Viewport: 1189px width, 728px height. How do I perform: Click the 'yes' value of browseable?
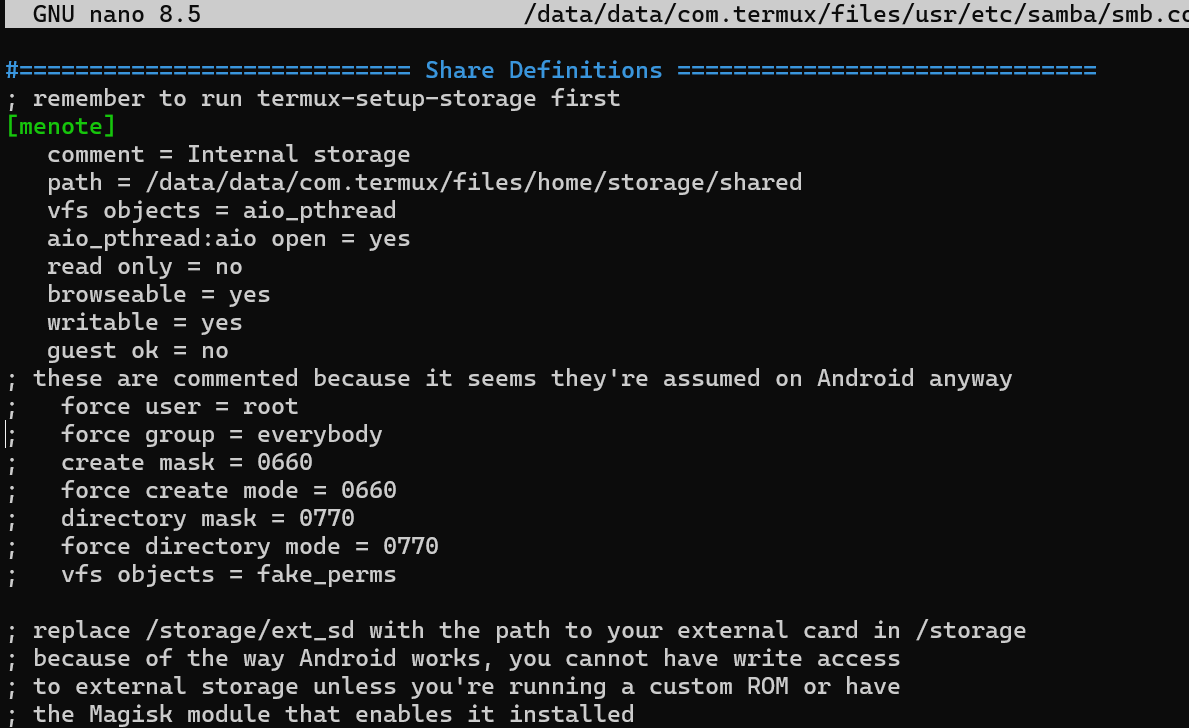point(249,295)
